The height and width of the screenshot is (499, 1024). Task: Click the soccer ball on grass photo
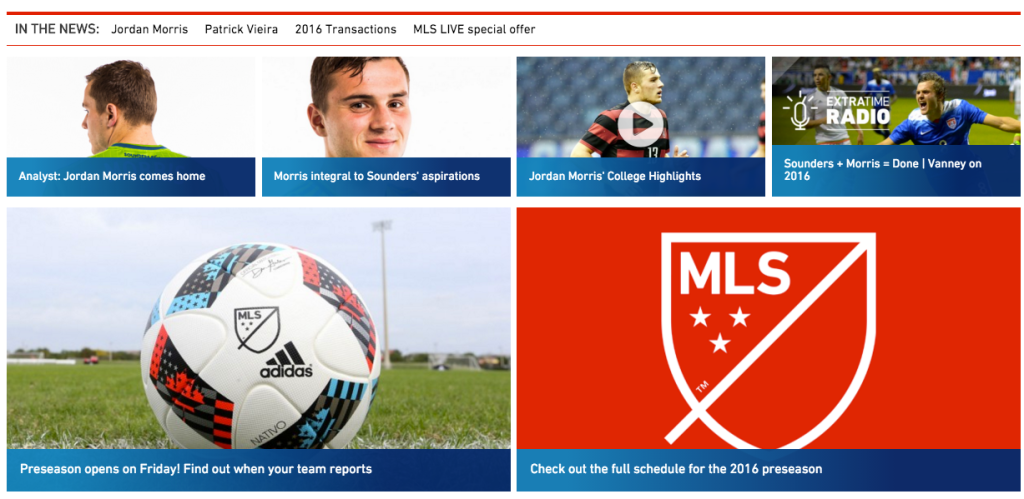(x=259, y=328)
